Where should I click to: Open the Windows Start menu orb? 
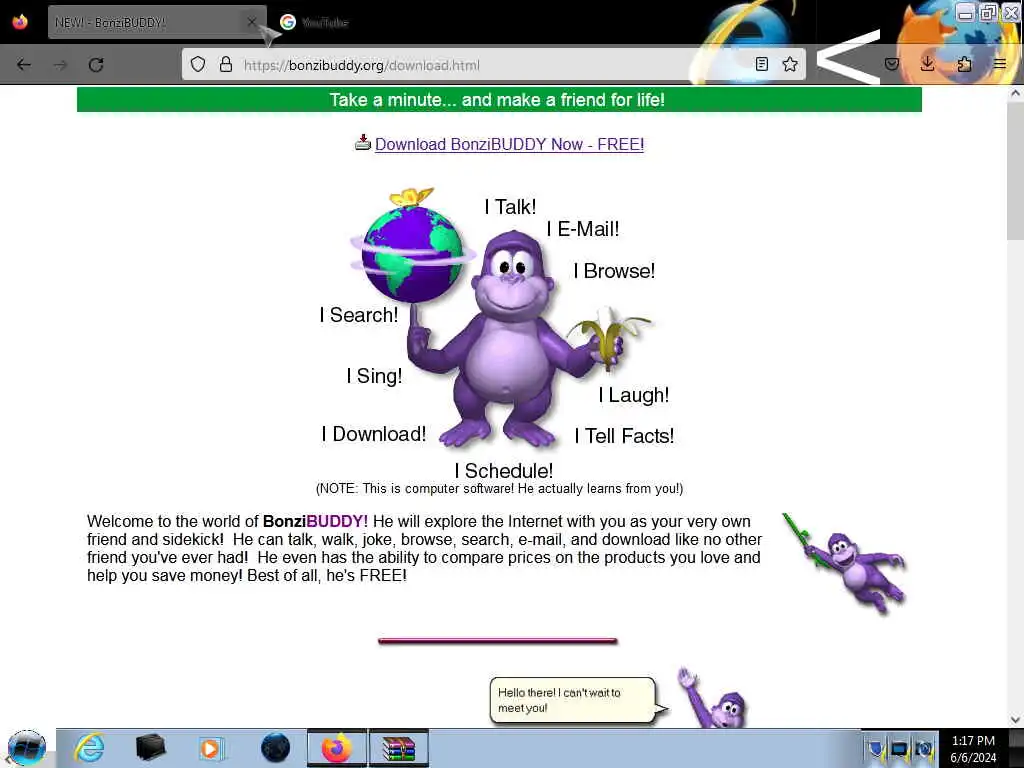[x=27, y=748]
